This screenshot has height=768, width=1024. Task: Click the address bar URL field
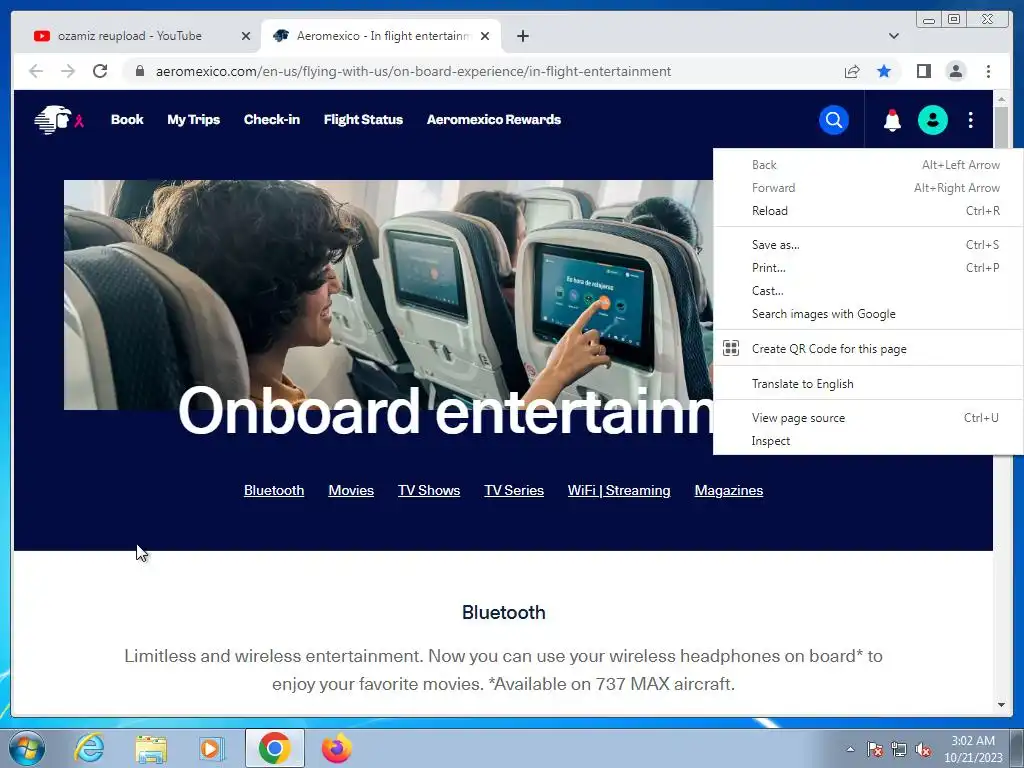[x=413, y=71]
